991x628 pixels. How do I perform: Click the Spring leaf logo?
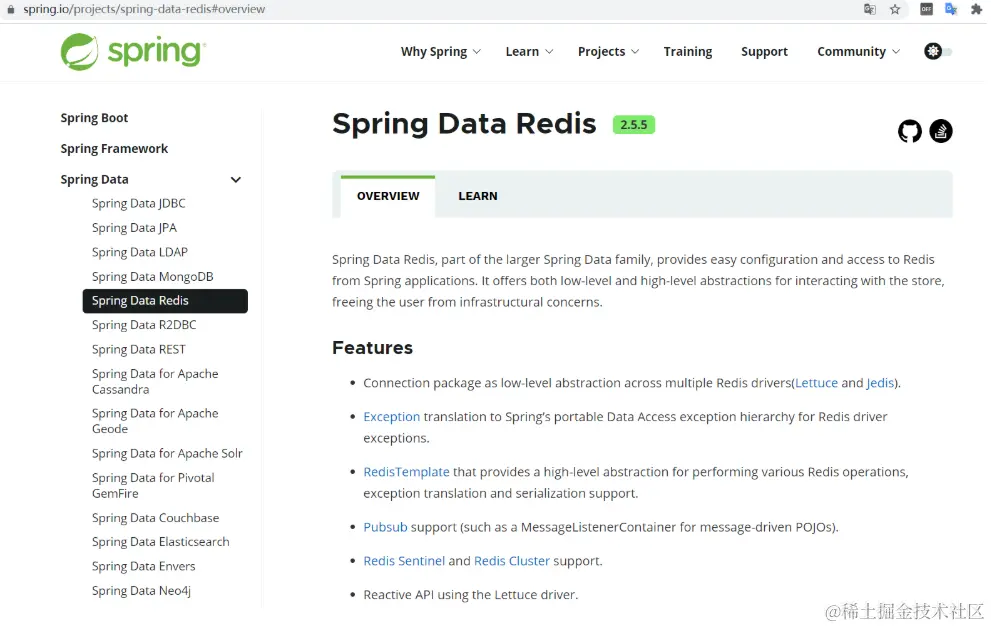79,52
